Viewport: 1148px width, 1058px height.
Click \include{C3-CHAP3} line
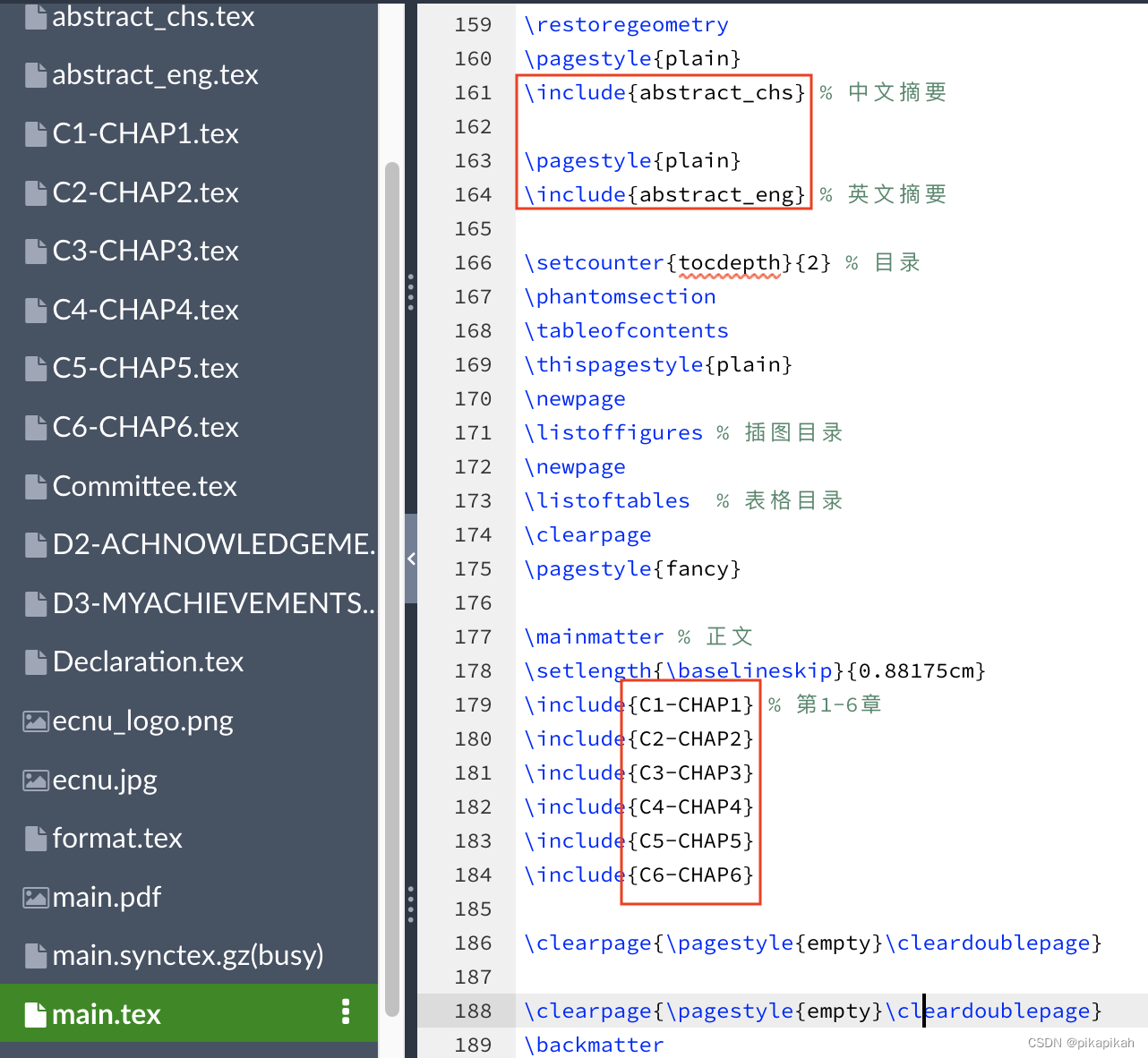point(639,773)
